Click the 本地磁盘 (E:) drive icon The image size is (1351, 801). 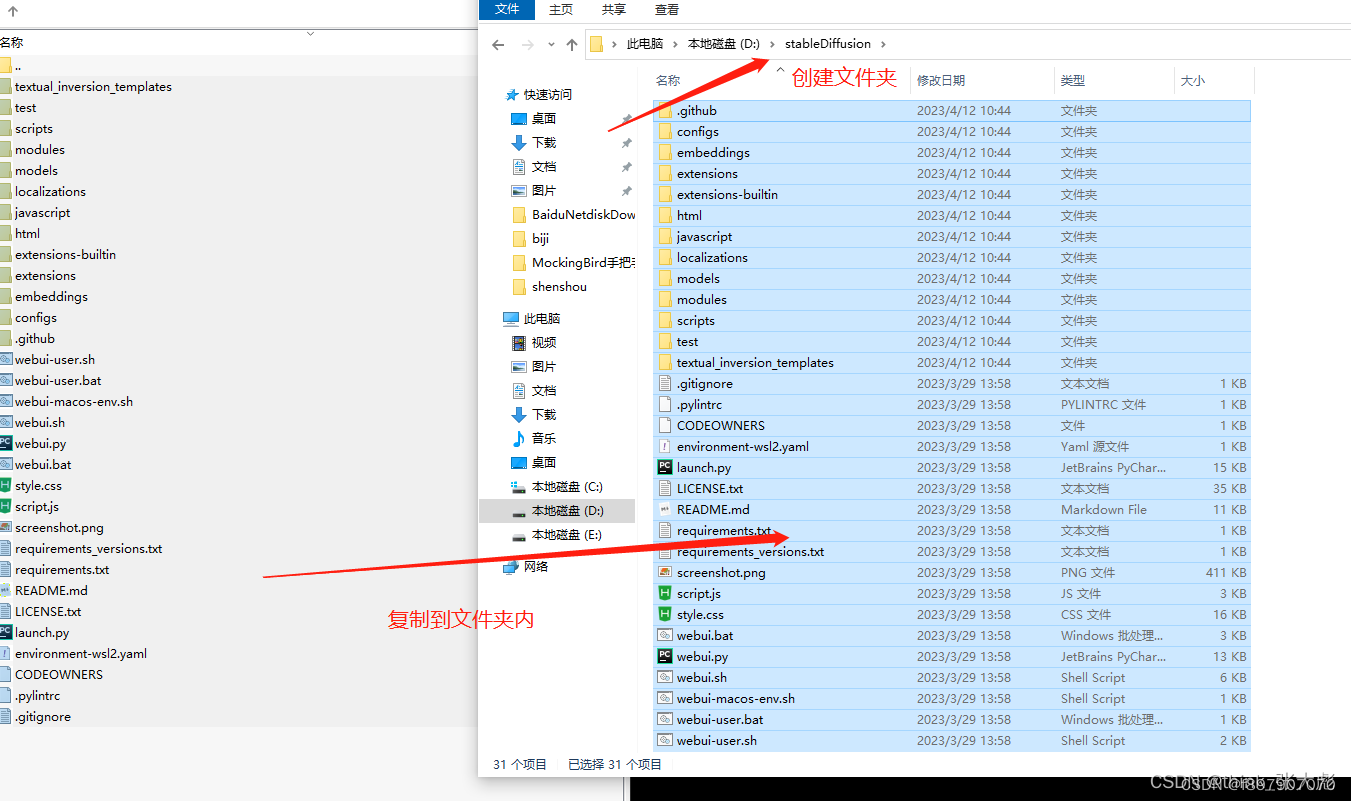click(519, 535)
